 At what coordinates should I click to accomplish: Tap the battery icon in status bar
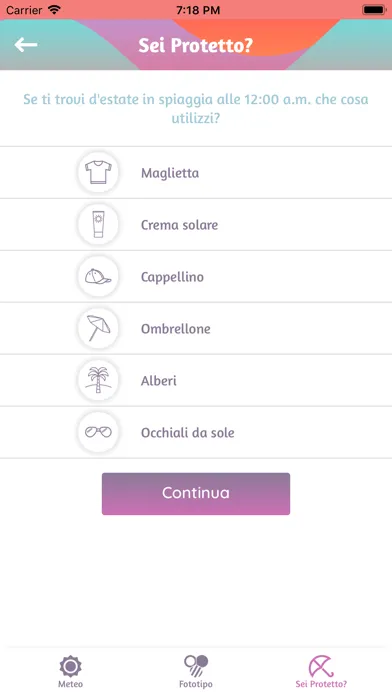tap(373, 10)
